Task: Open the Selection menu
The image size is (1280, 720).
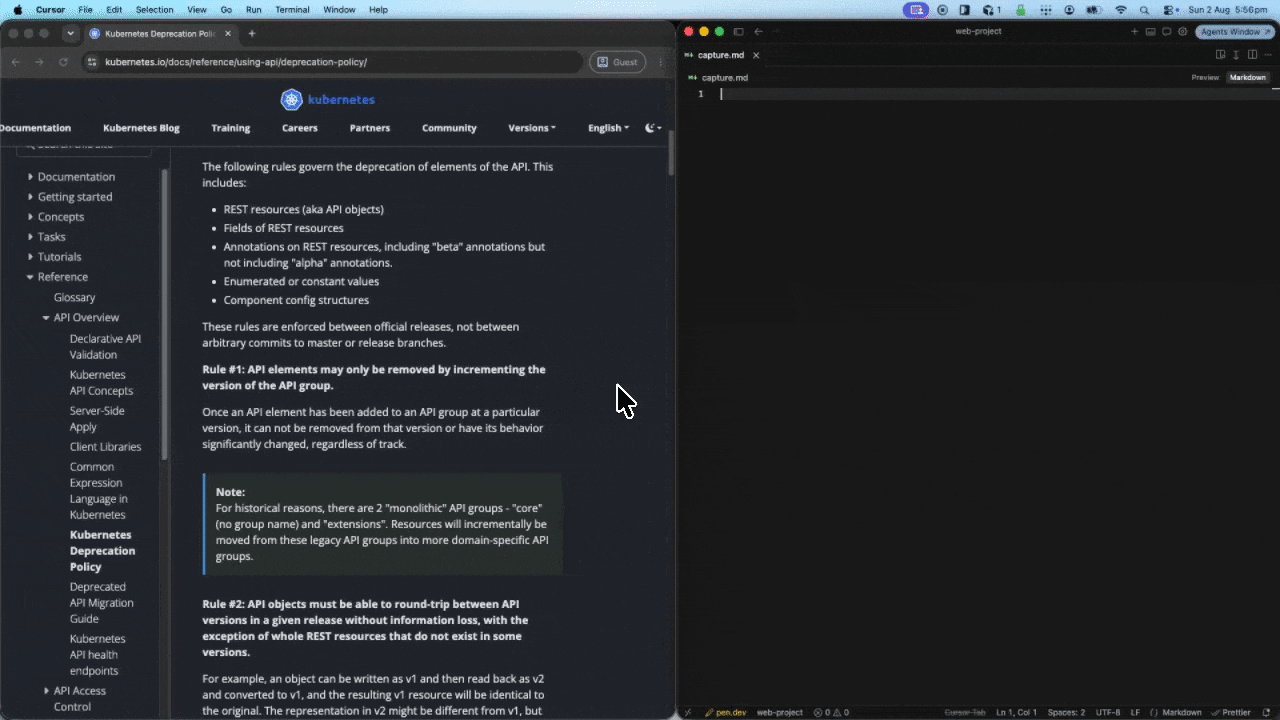Action: (154, 9)
